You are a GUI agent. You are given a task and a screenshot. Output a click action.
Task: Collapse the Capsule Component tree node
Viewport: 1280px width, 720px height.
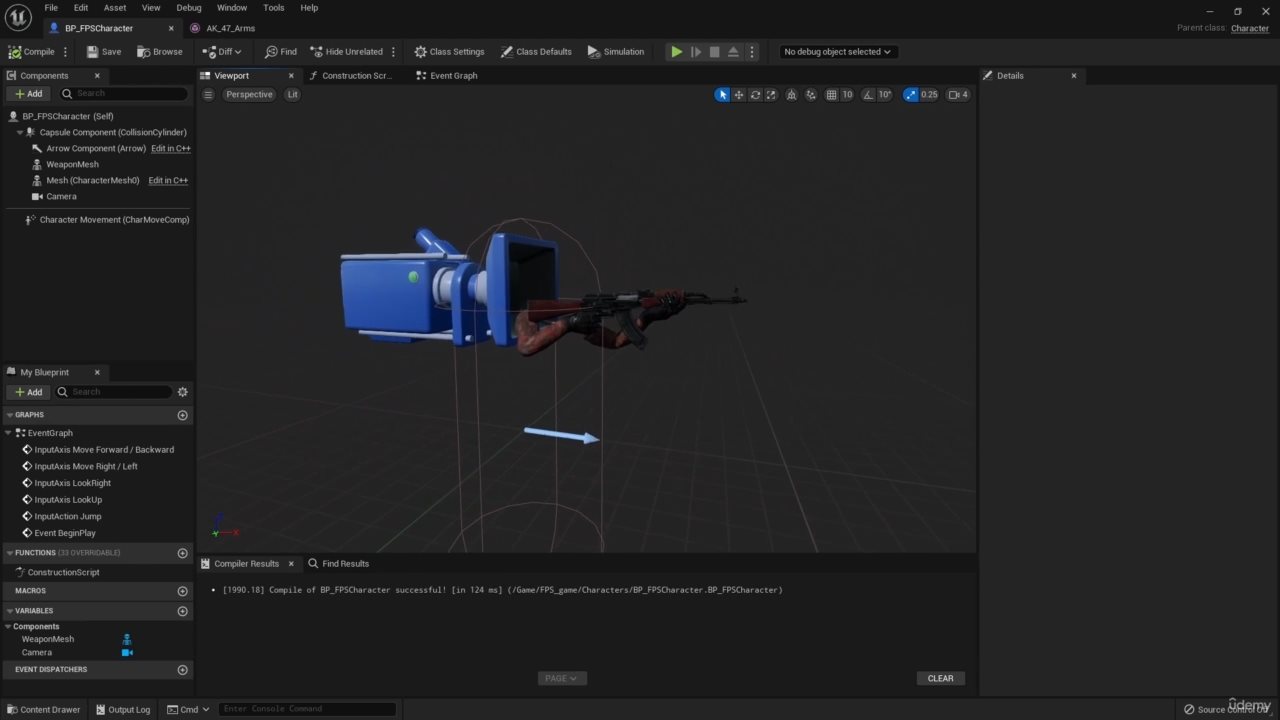tap(20, 132)
